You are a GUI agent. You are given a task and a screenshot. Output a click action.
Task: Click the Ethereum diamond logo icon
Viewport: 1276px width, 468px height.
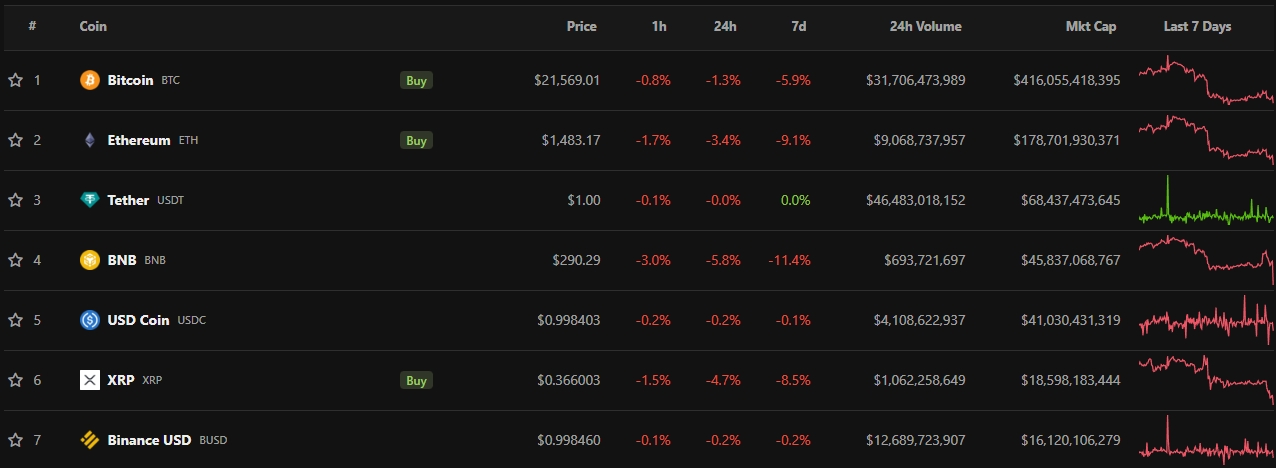coord(90,140)
